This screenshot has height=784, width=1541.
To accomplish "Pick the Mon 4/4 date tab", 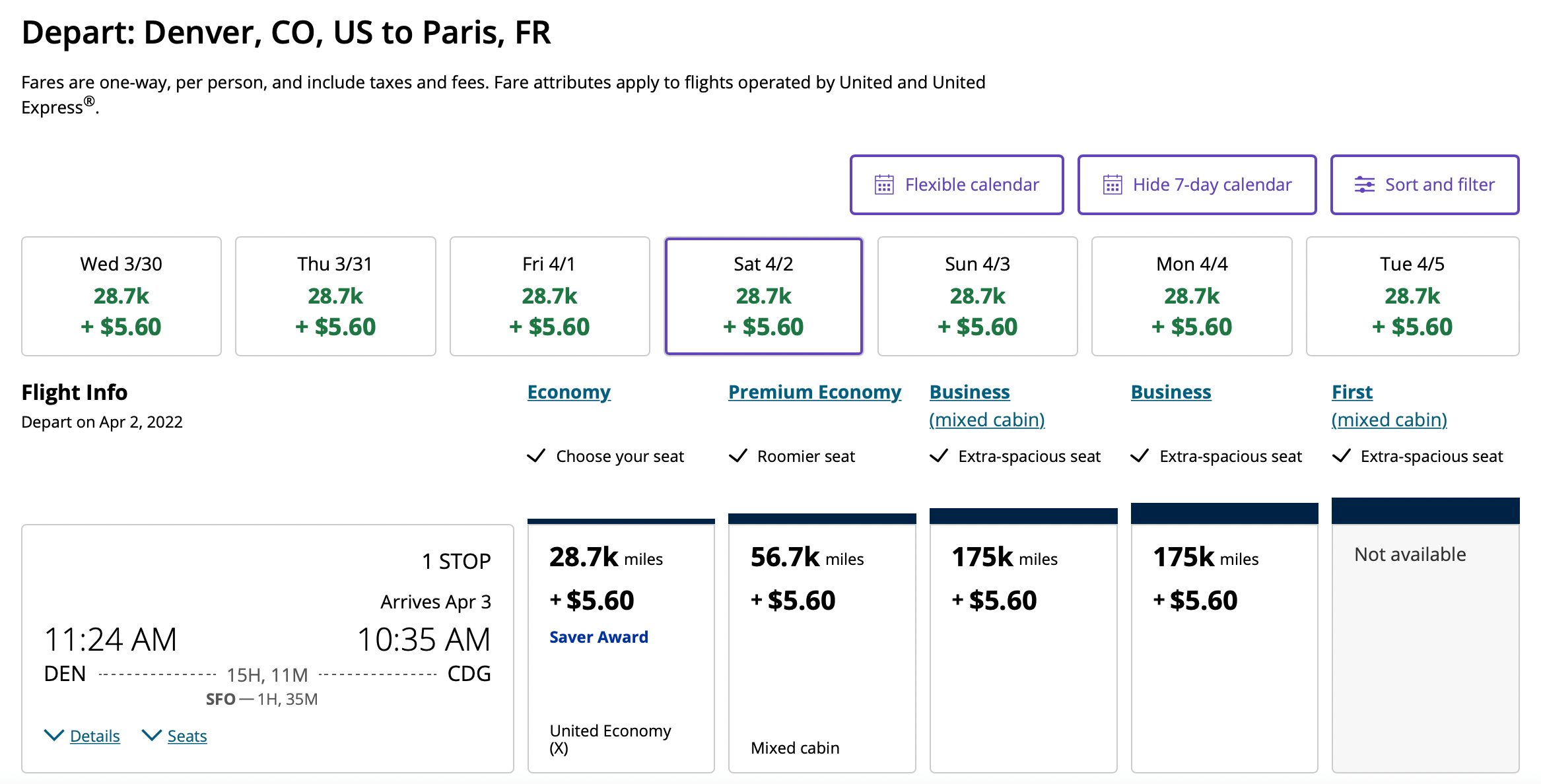I will 1192,296.
